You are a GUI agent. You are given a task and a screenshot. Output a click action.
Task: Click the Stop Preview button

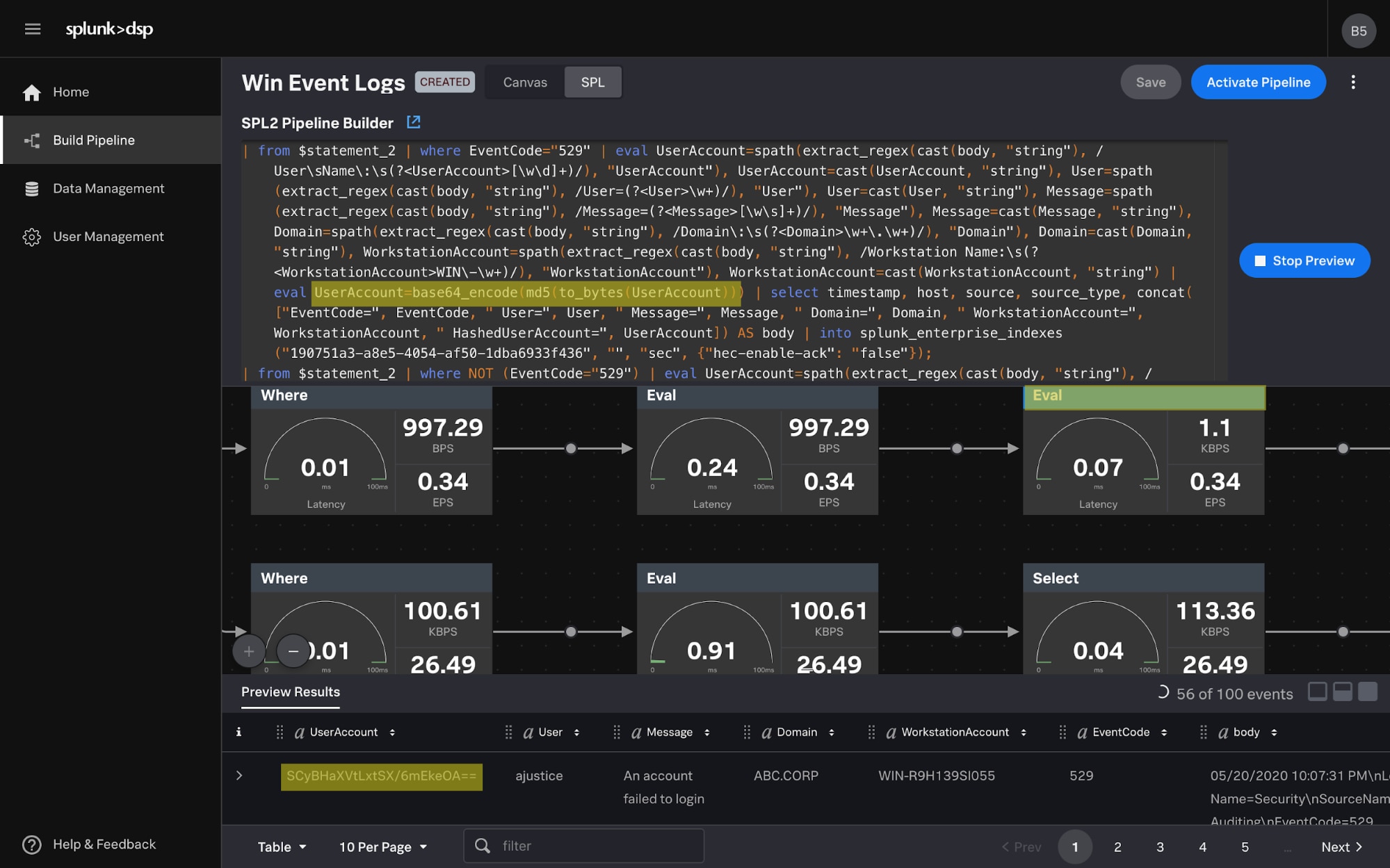(x=1304, y=261)
